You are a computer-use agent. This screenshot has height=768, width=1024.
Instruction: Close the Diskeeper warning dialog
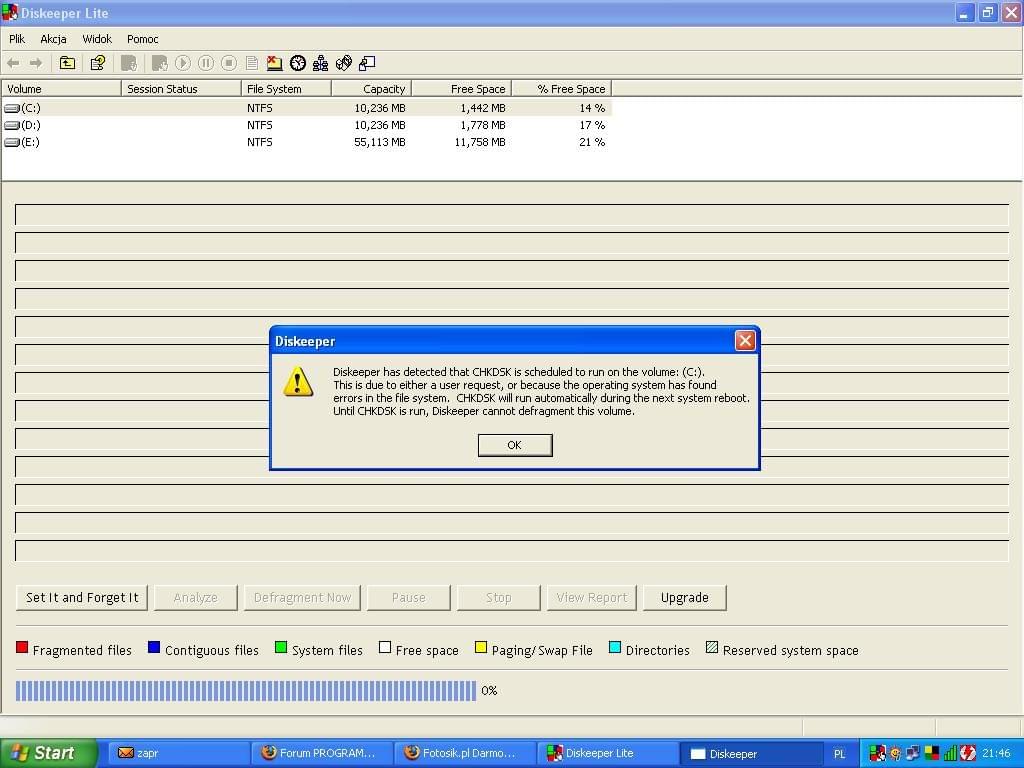pos(744,340)
